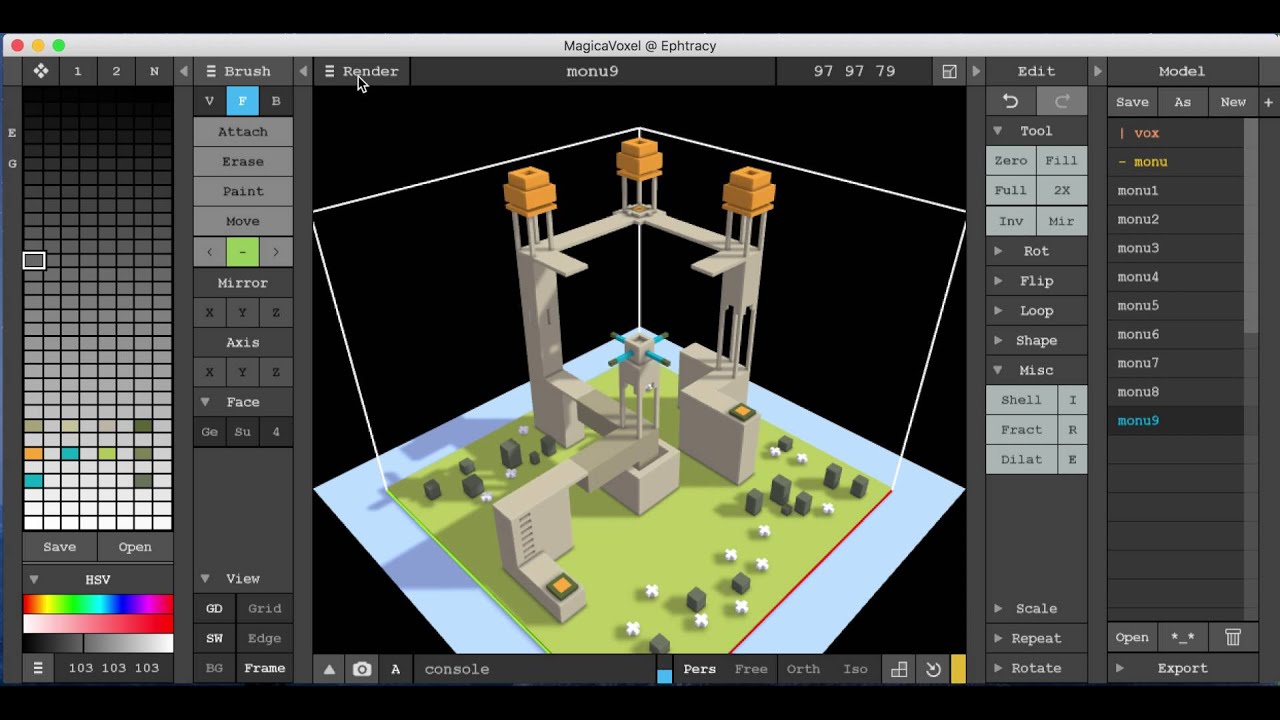Viewport: 1280px width, 720px height.
Task: Click the console input field
Action: pyautogui.click(x=535, y=669)
